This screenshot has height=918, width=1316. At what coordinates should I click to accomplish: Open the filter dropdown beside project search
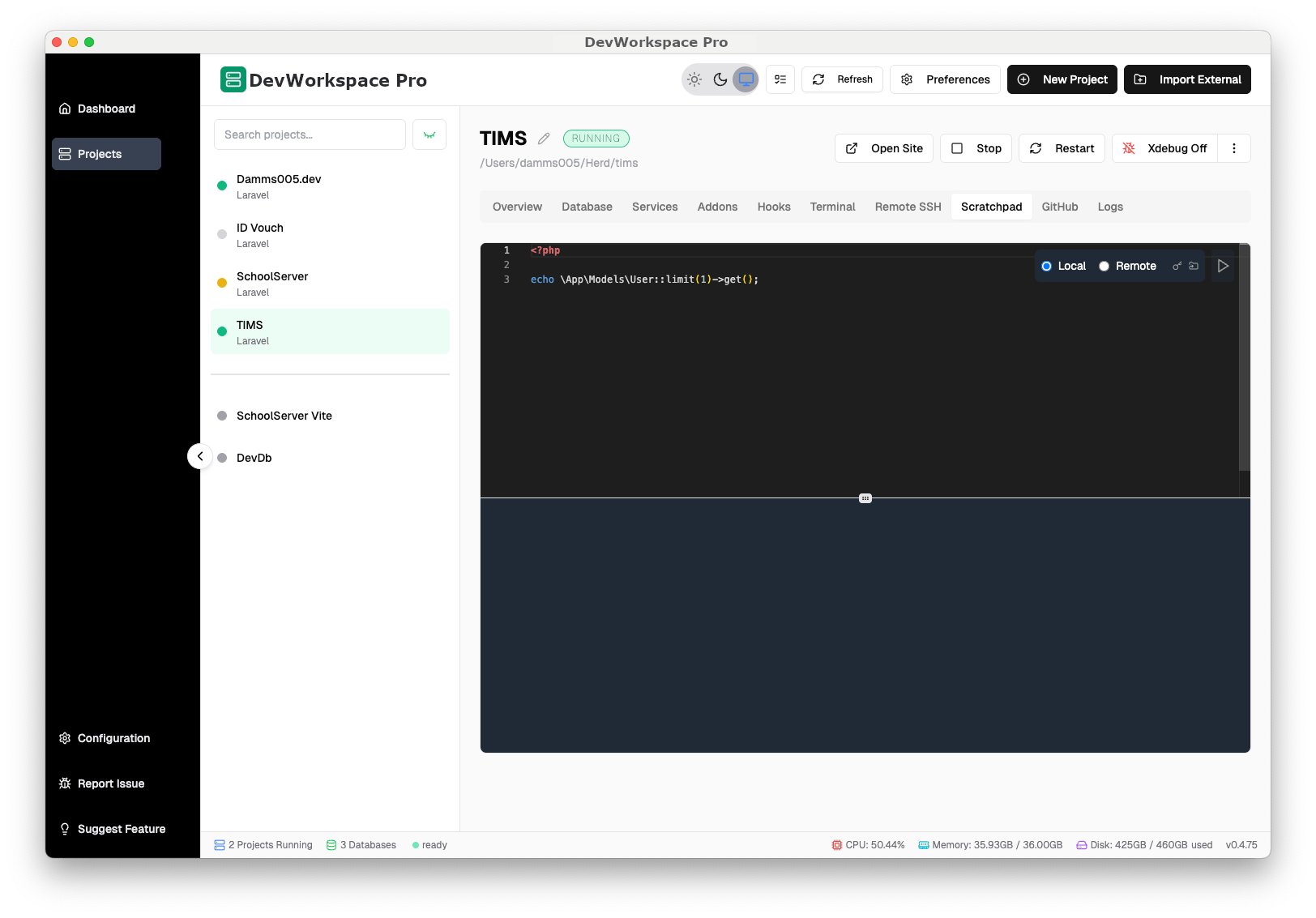[x=429, y=134]
